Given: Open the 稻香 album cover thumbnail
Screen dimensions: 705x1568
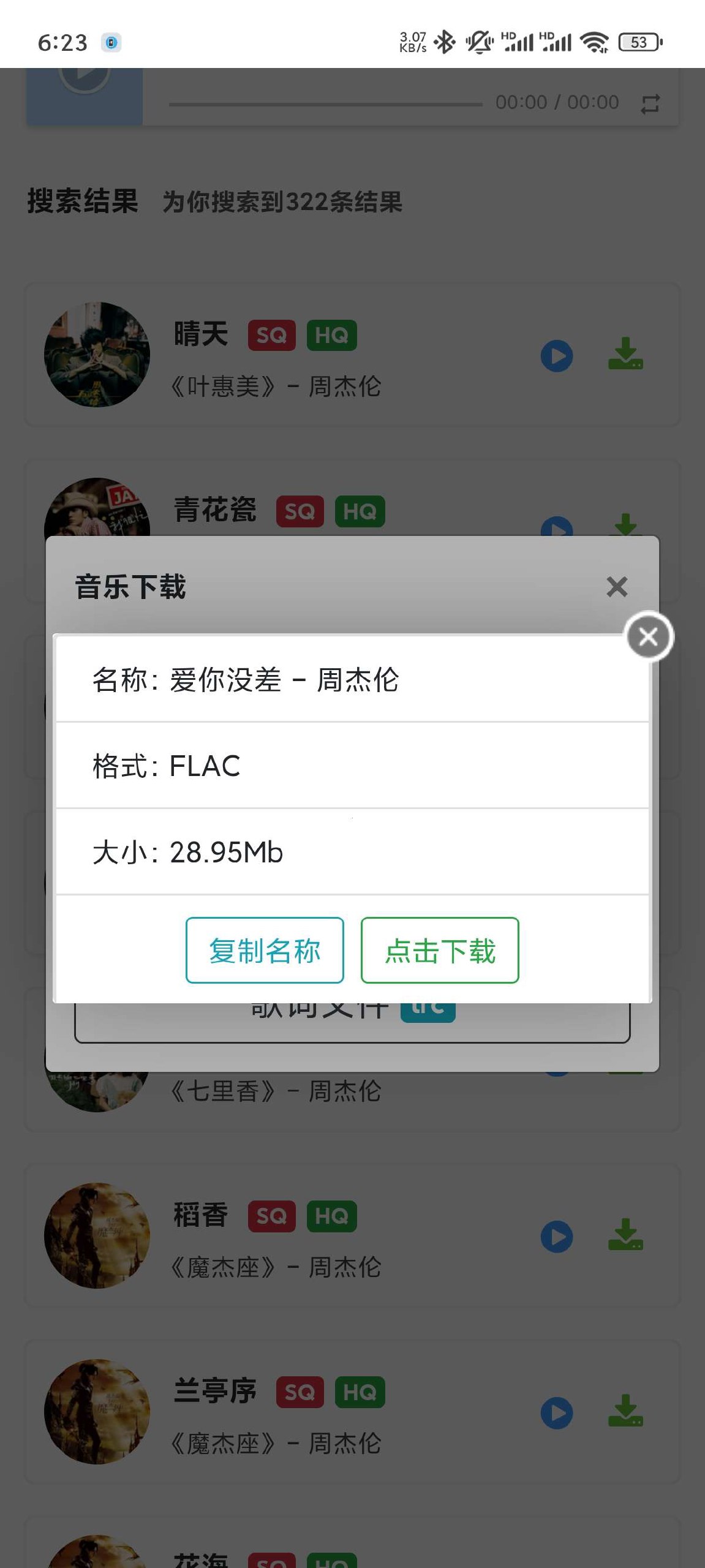Looking at the screenshot, I should 97,1235.
